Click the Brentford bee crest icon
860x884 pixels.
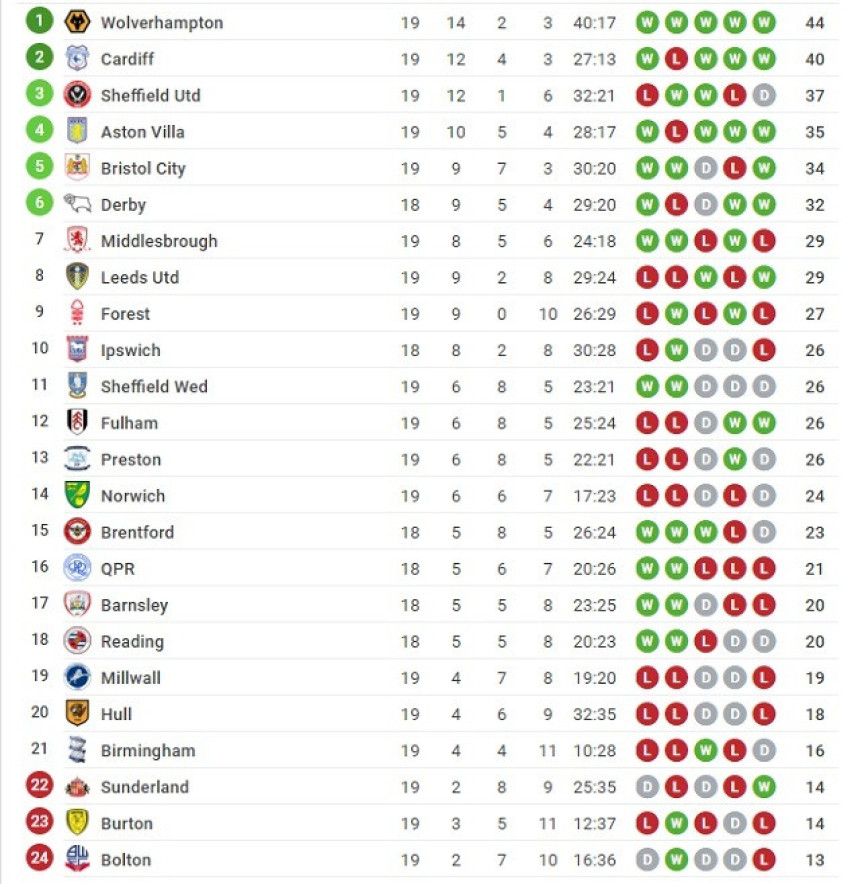pyautogui.click(x=77, y=532)
